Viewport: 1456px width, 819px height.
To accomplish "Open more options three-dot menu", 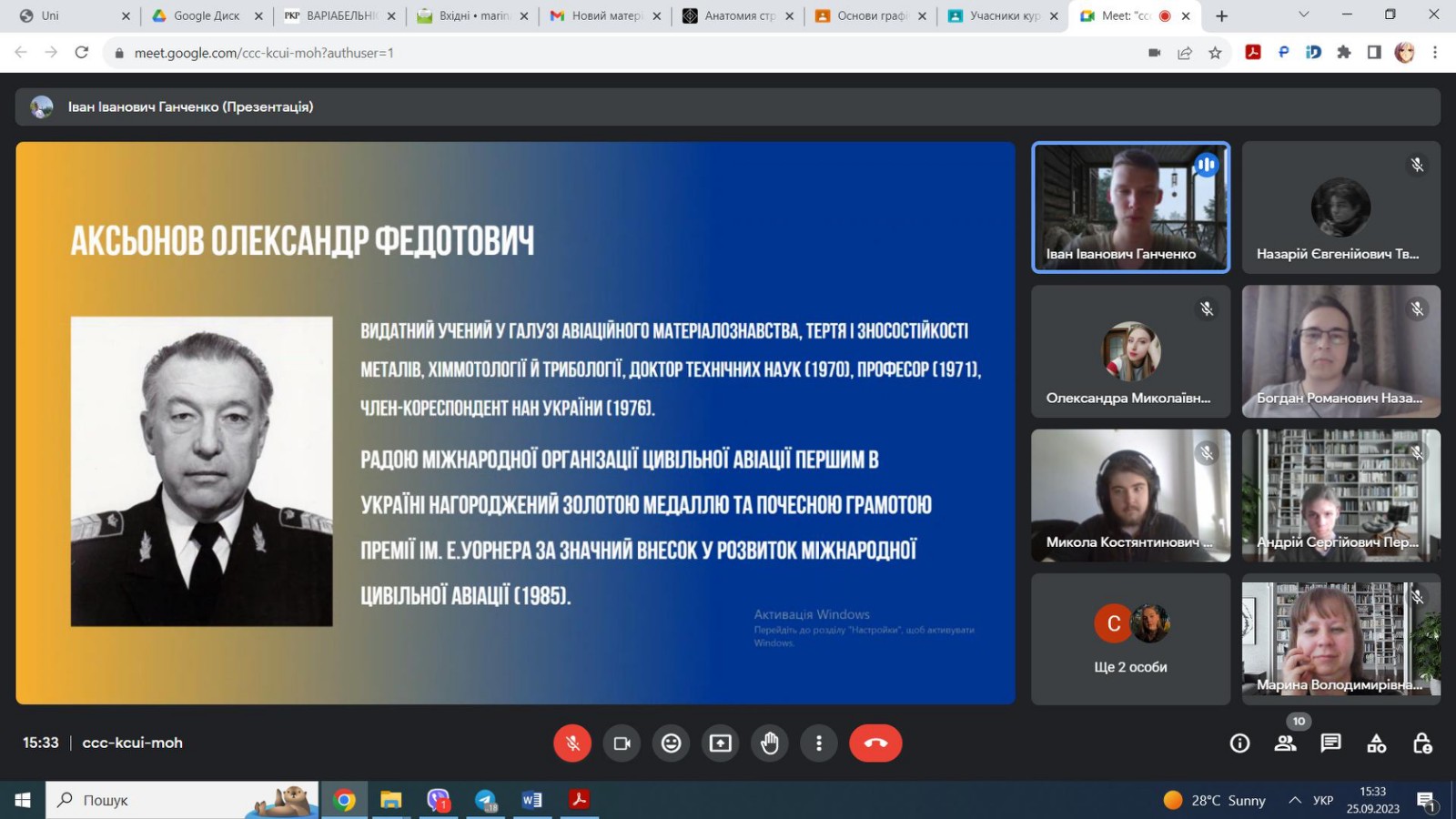I will [x=819, y=743].
